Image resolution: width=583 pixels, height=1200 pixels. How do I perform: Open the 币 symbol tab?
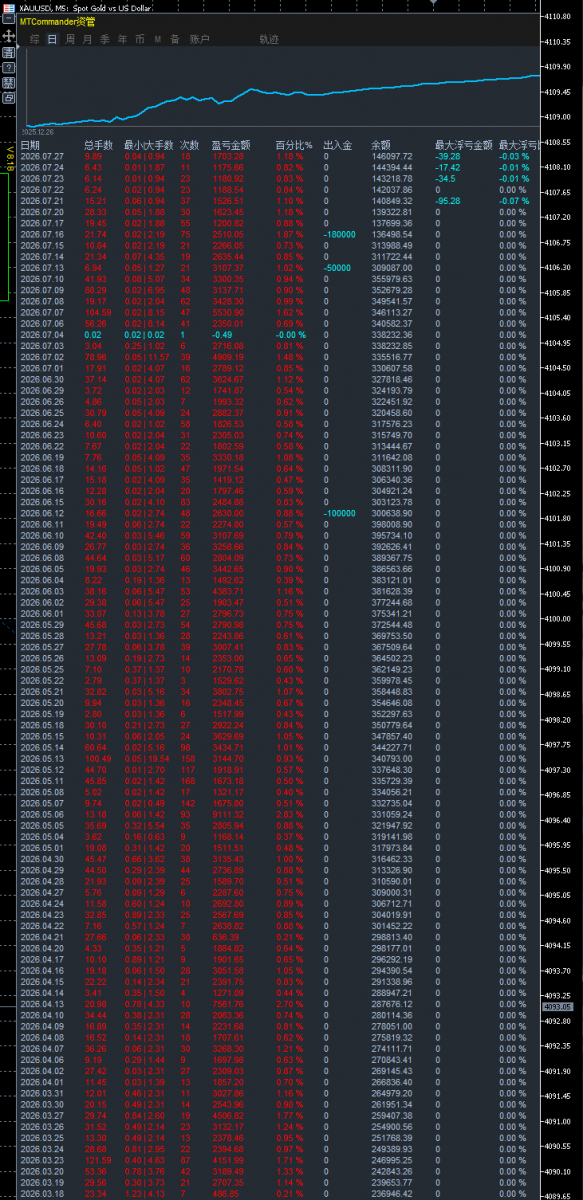click(139, 39)
